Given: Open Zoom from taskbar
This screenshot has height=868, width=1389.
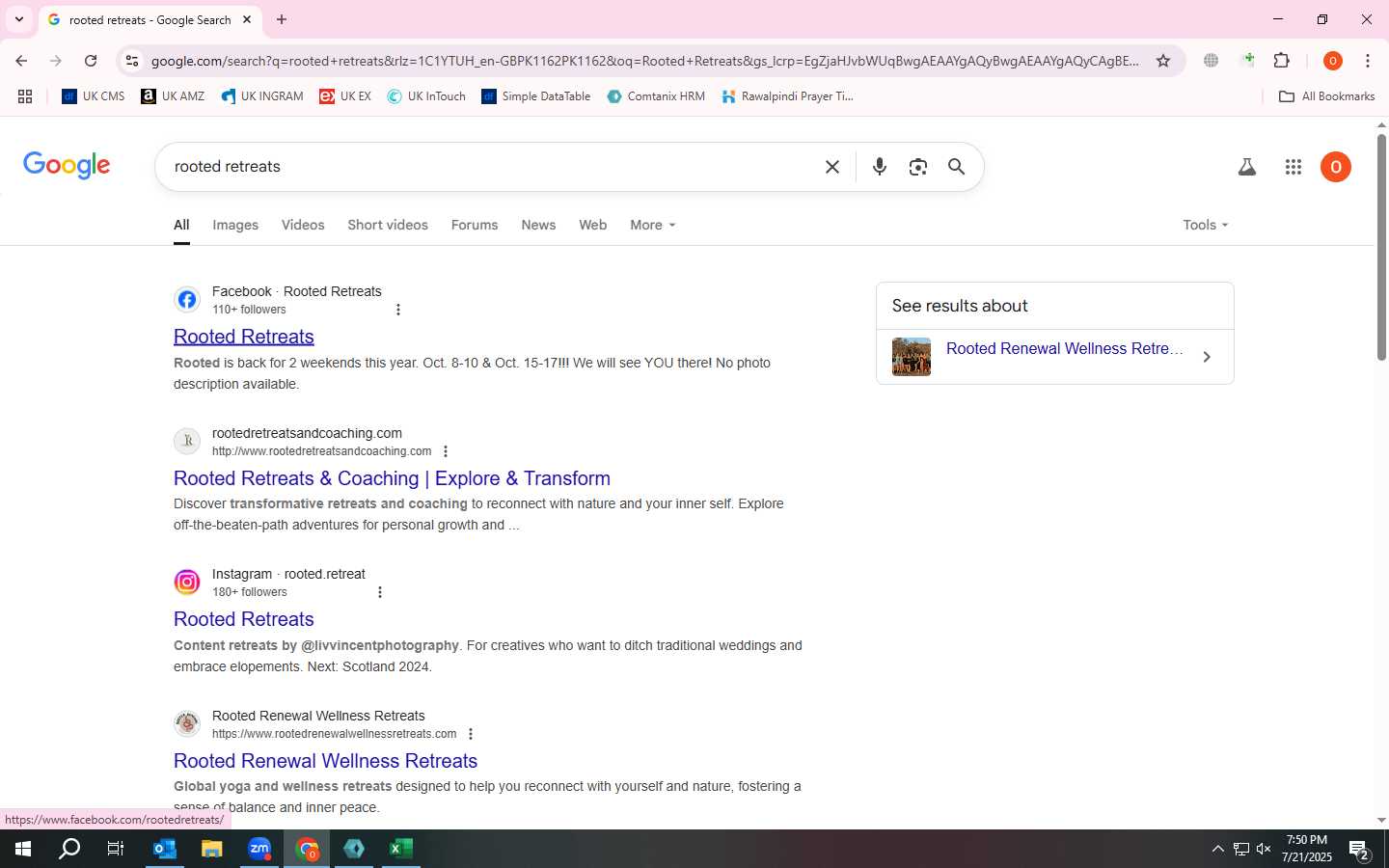Looking at the screenshot, I should (x=259, y=849).
